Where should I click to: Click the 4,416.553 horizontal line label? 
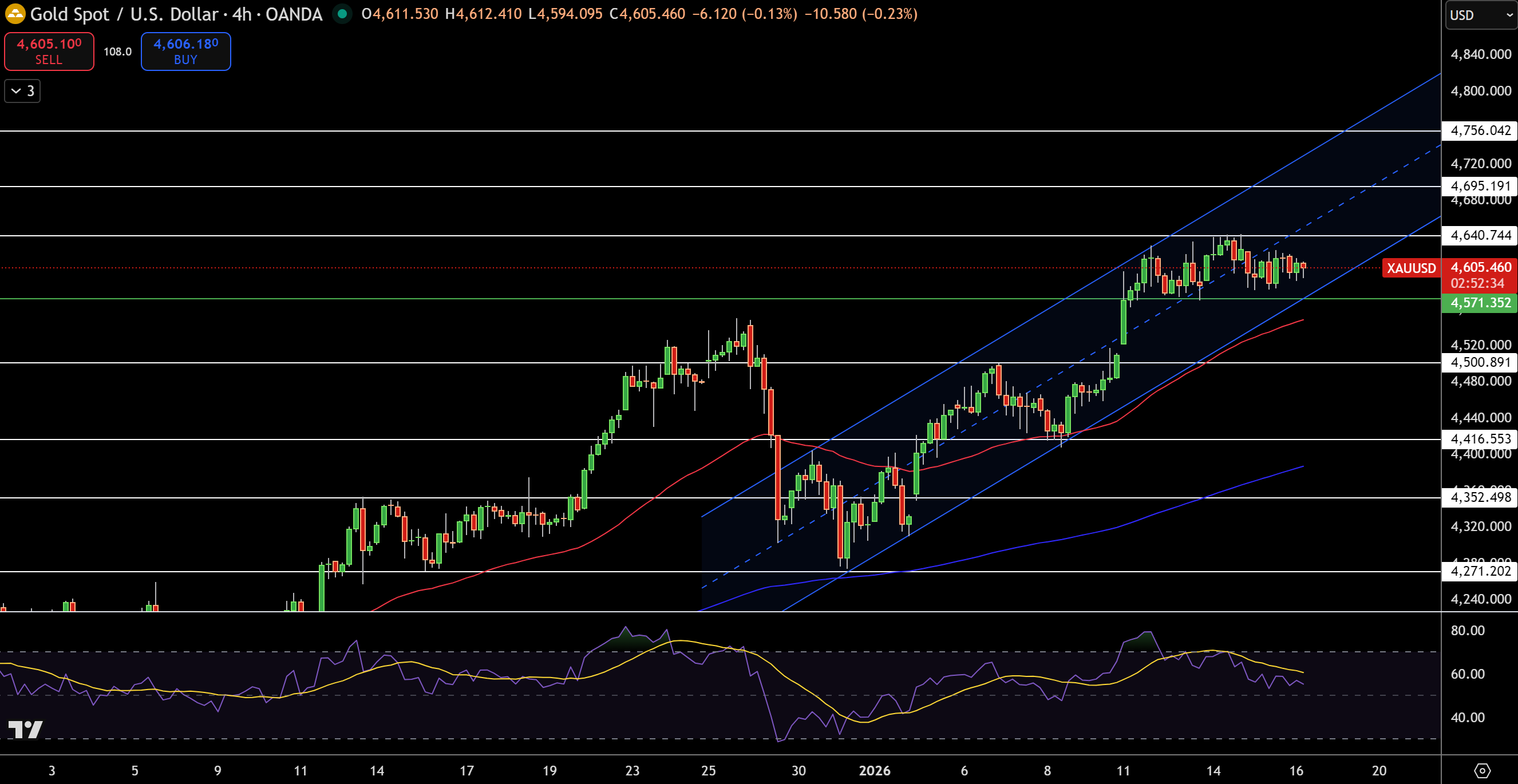[1479, 439]
